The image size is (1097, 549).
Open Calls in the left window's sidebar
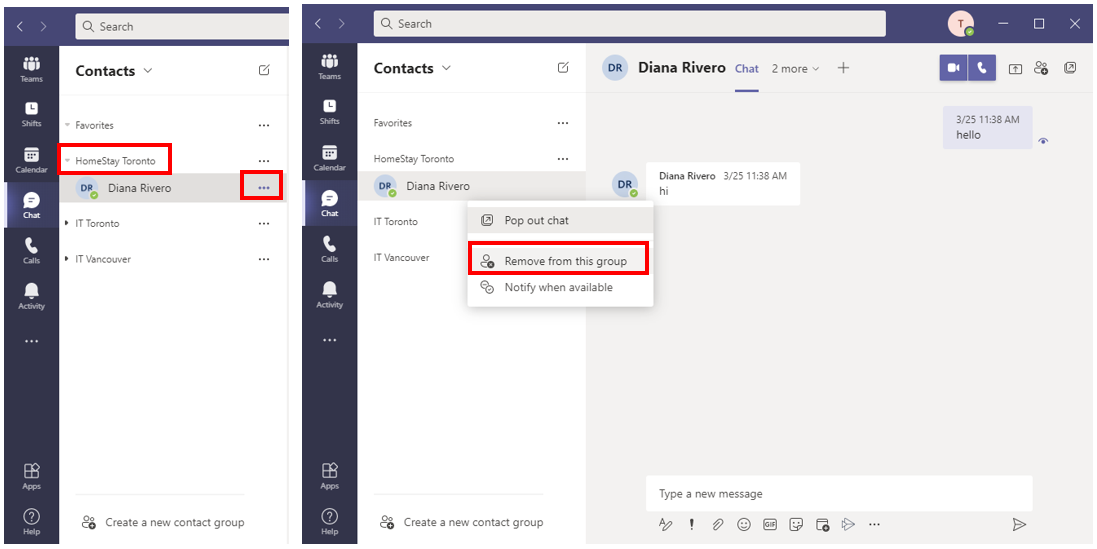click(31, 251)
